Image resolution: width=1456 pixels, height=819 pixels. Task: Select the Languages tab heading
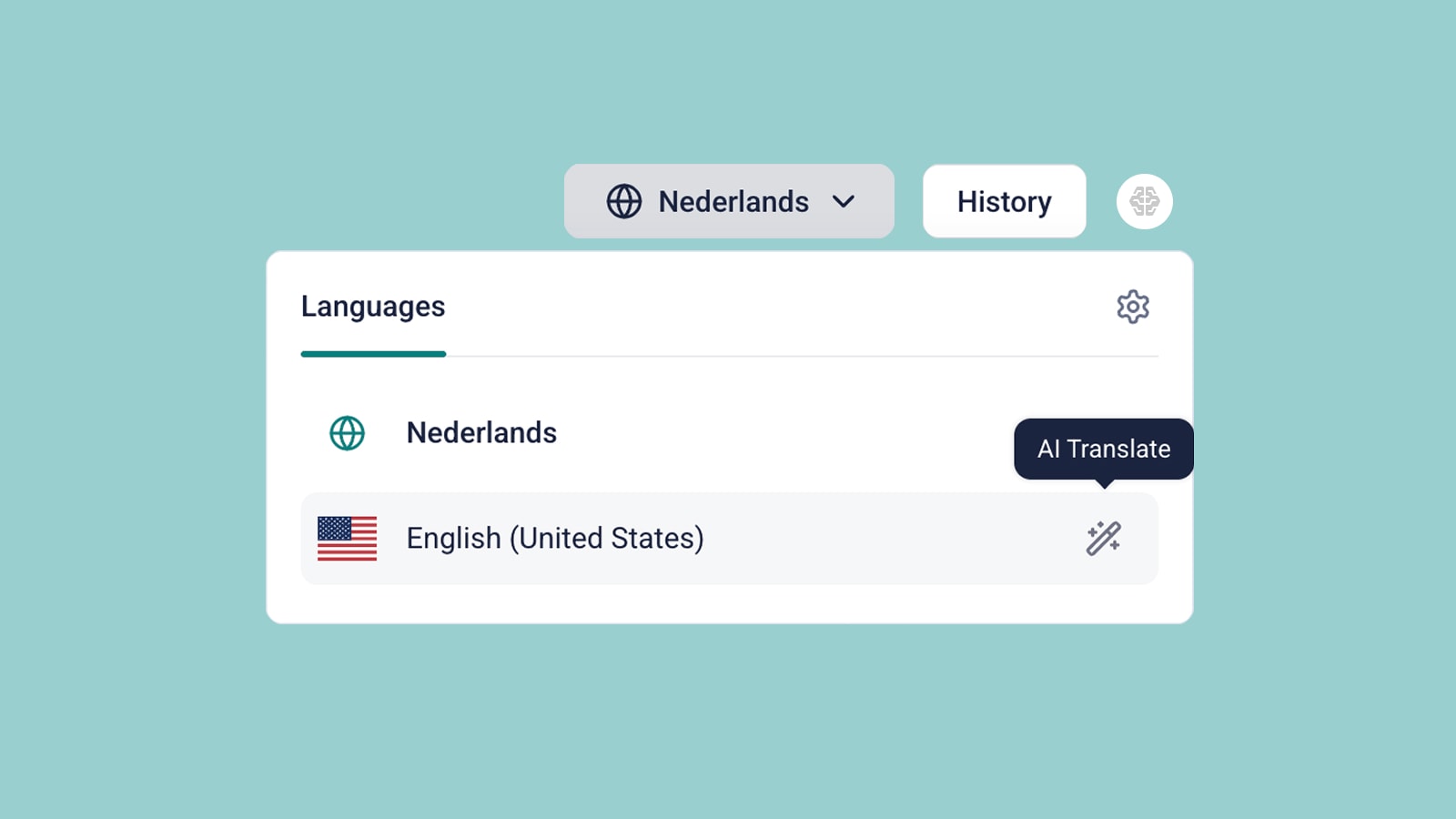click(x=372, y=307)
